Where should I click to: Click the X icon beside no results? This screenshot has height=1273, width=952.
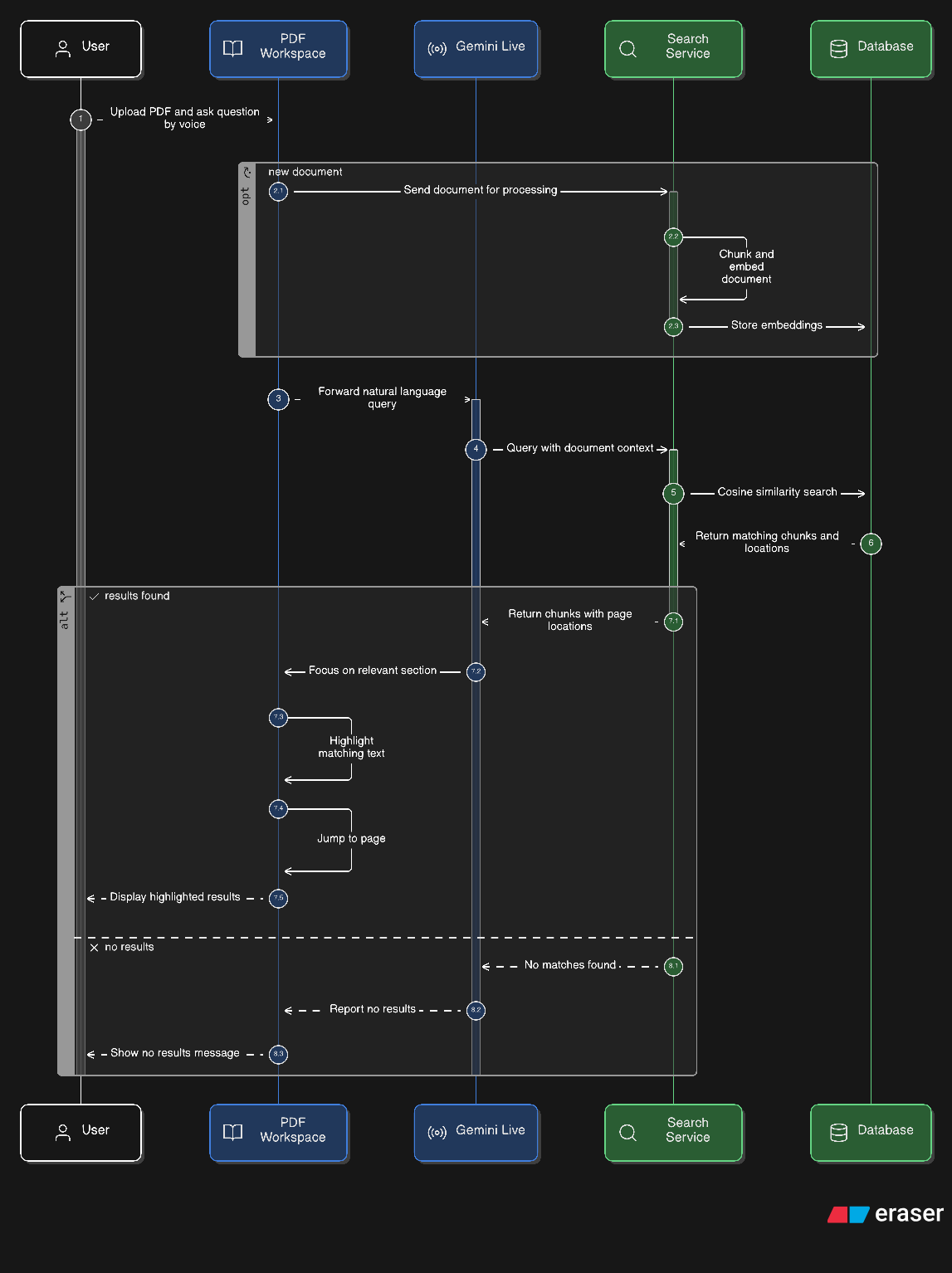[94, 948]
